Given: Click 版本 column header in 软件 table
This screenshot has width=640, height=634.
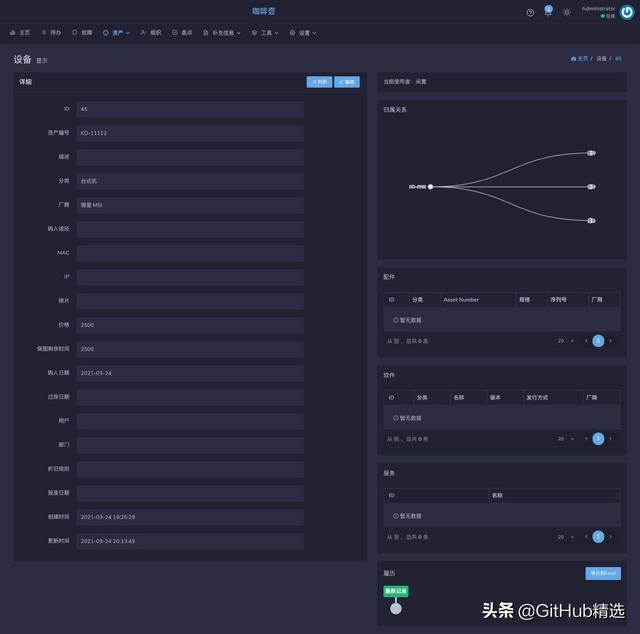Looking at the screenshot, I should pyautogui.click(x=495, y=398).
